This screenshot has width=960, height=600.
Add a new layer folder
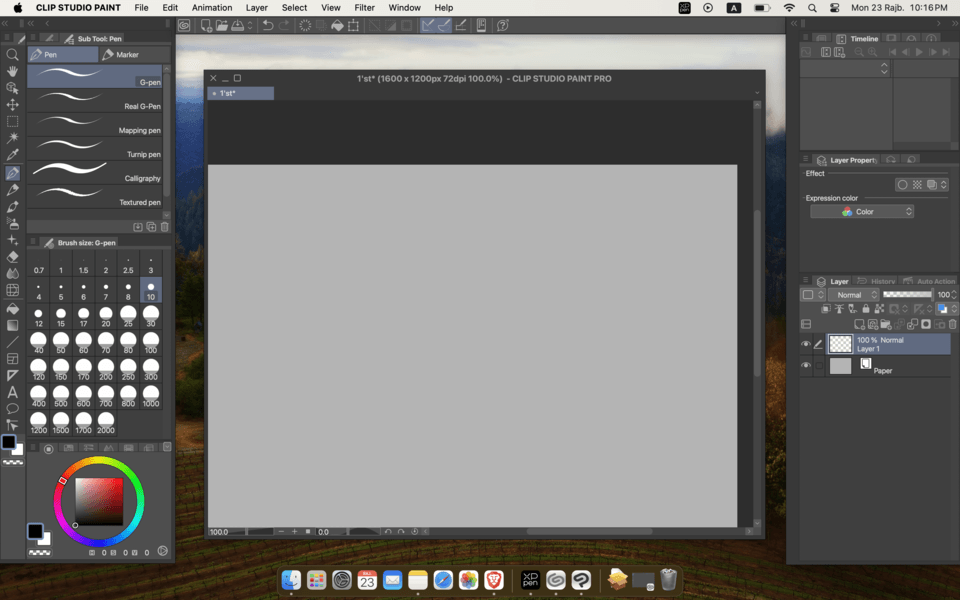tap(885, 324)
